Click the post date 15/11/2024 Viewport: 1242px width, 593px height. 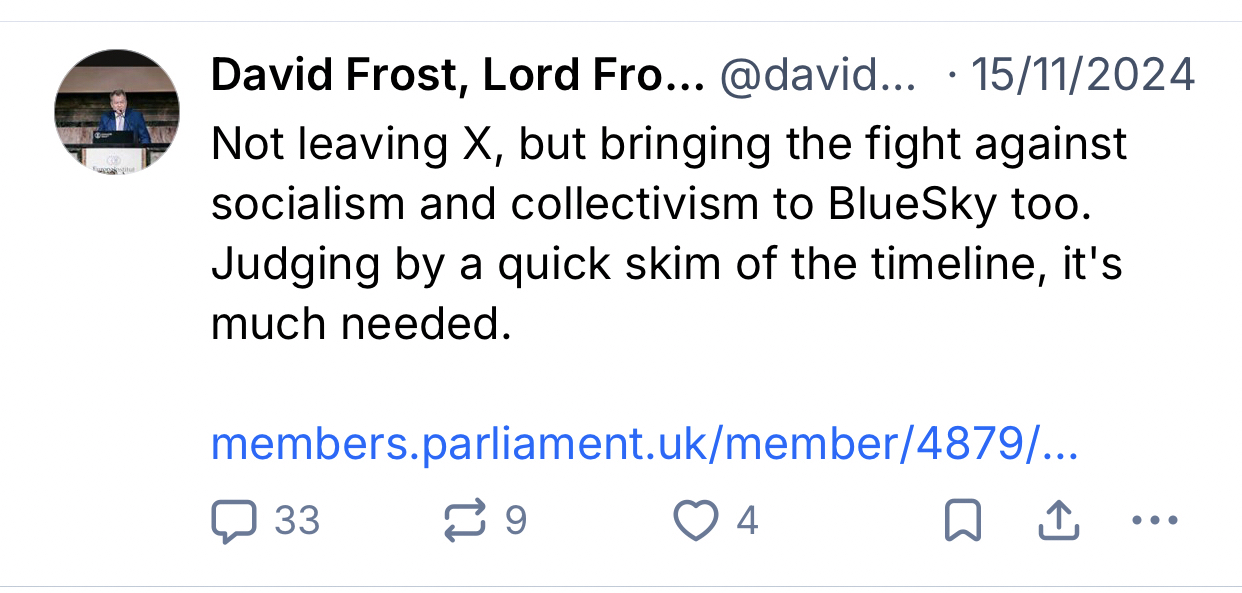[x=1083, y=76]
